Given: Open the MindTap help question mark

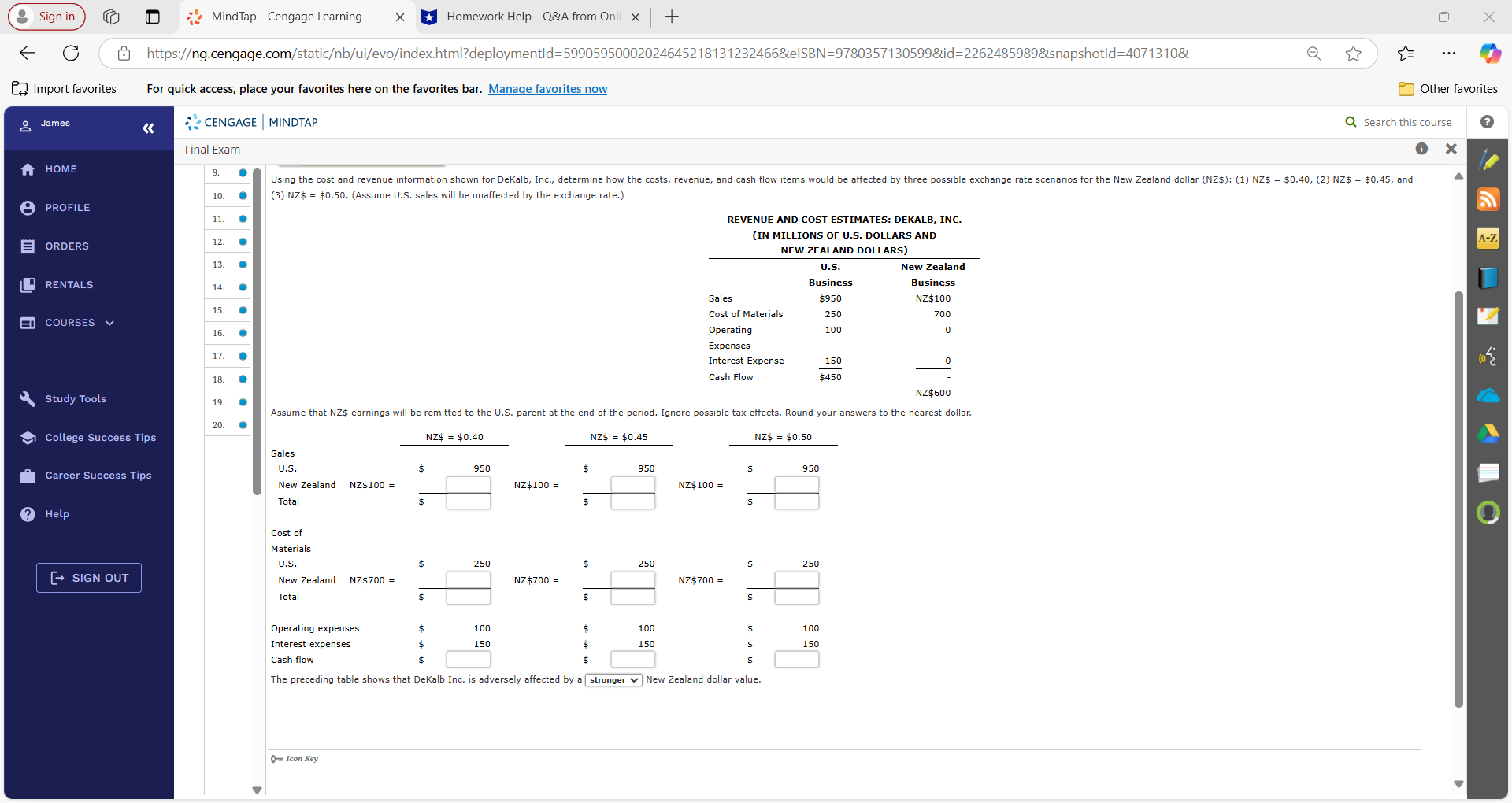Looking at the screenshot, I should (x=1487, y=122).
